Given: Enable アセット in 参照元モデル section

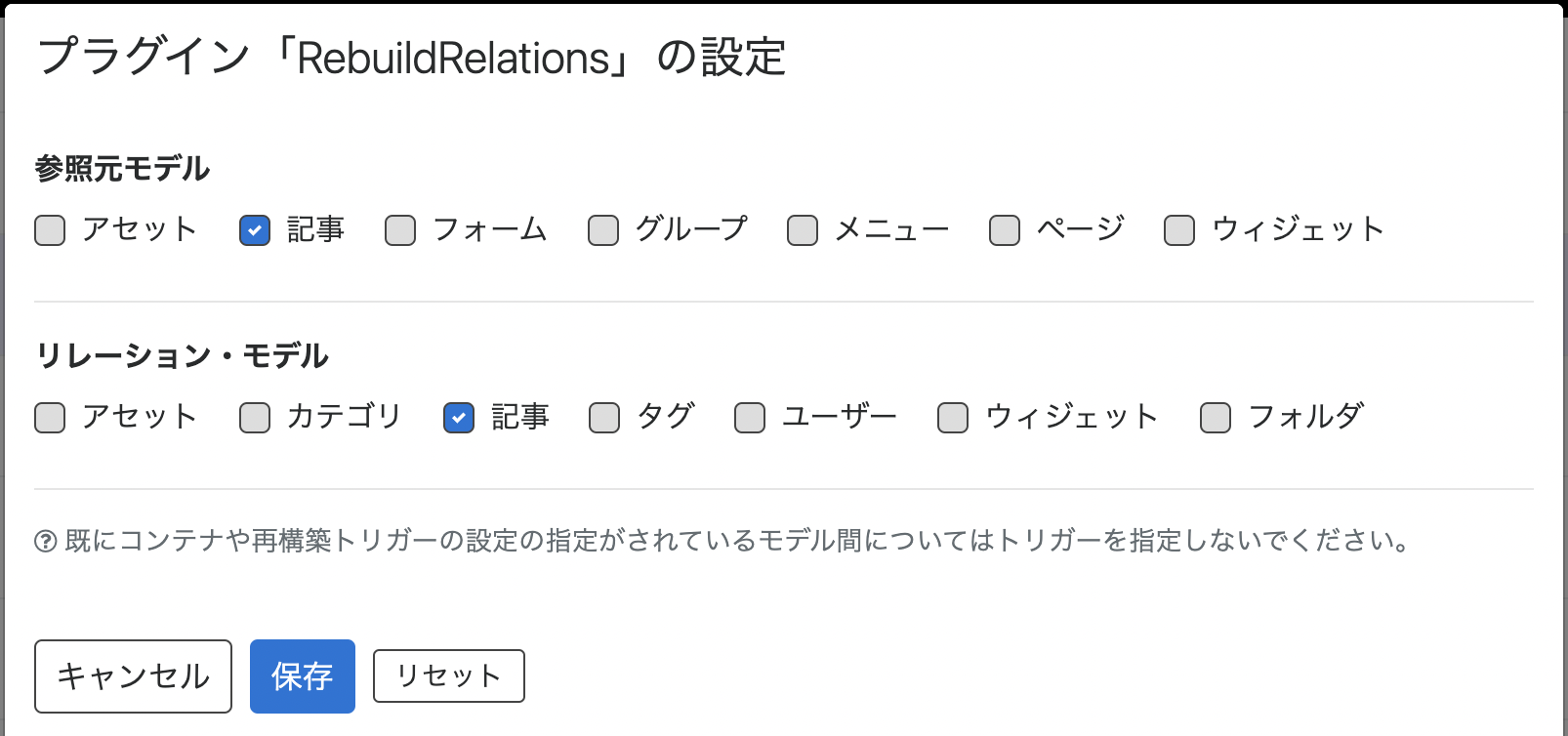Looking at the screenshot, I should 49,229.
